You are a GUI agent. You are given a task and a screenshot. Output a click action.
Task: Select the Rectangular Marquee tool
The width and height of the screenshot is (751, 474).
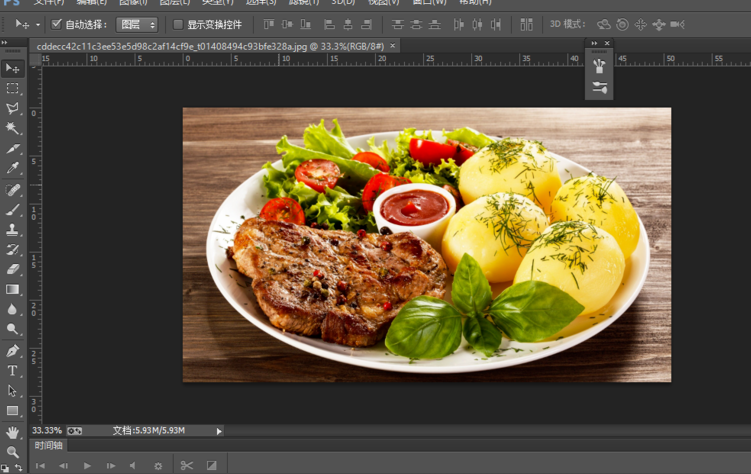[x=13, y=89]
